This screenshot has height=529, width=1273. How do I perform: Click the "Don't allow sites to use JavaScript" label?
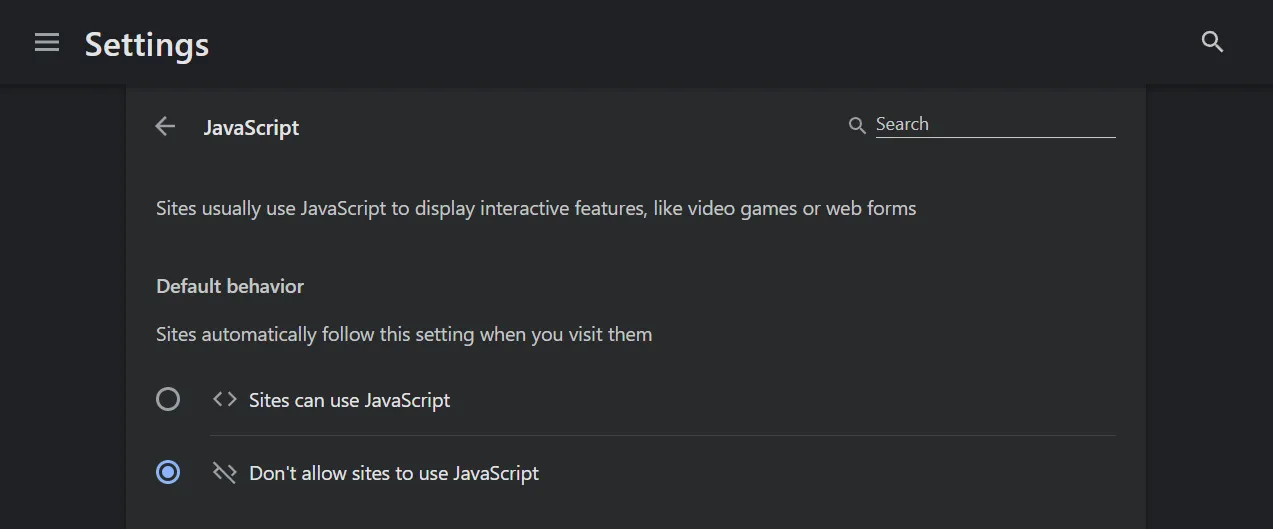(394, 474)
